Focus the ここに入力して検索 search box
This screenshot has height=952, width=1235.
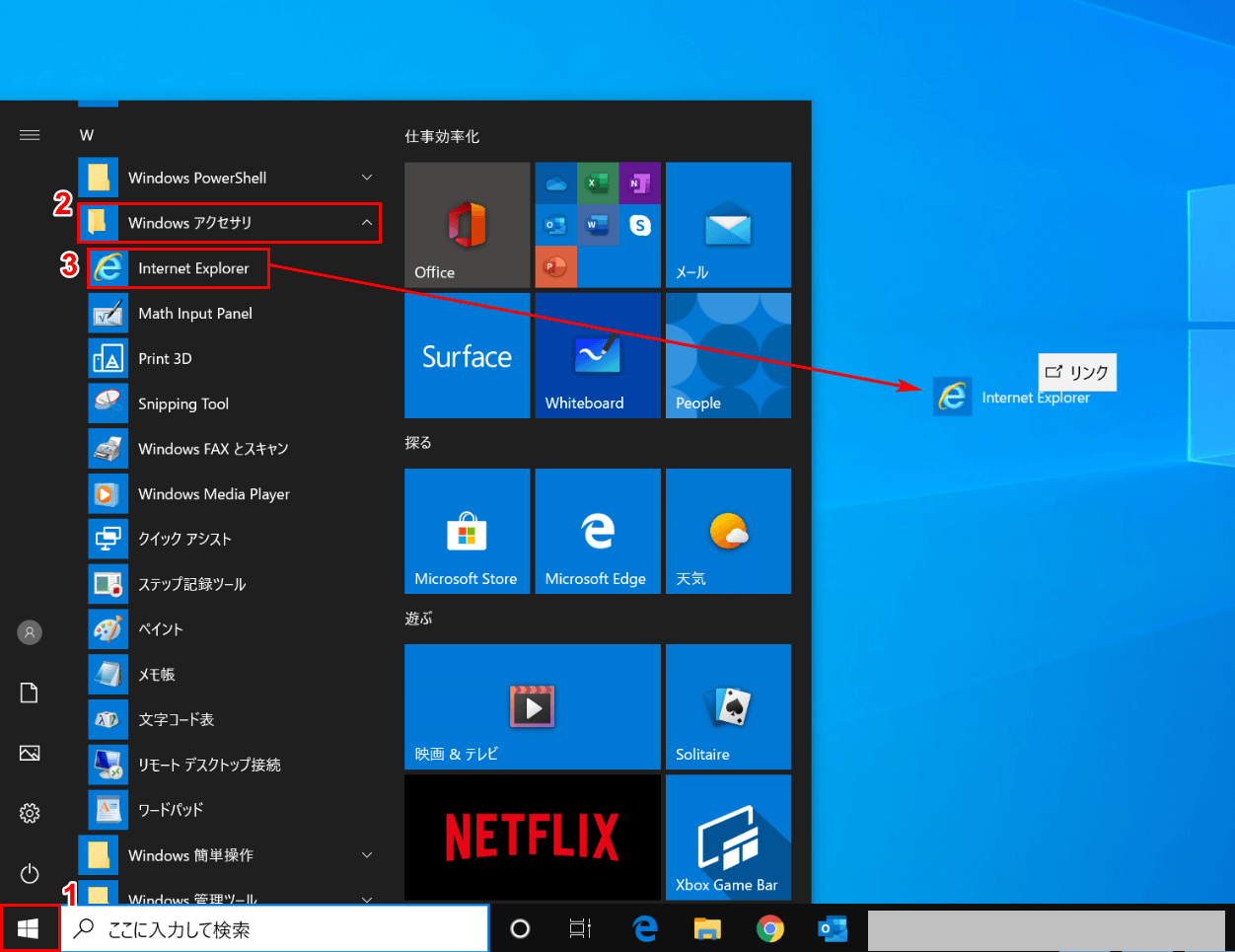click(275, 928)
